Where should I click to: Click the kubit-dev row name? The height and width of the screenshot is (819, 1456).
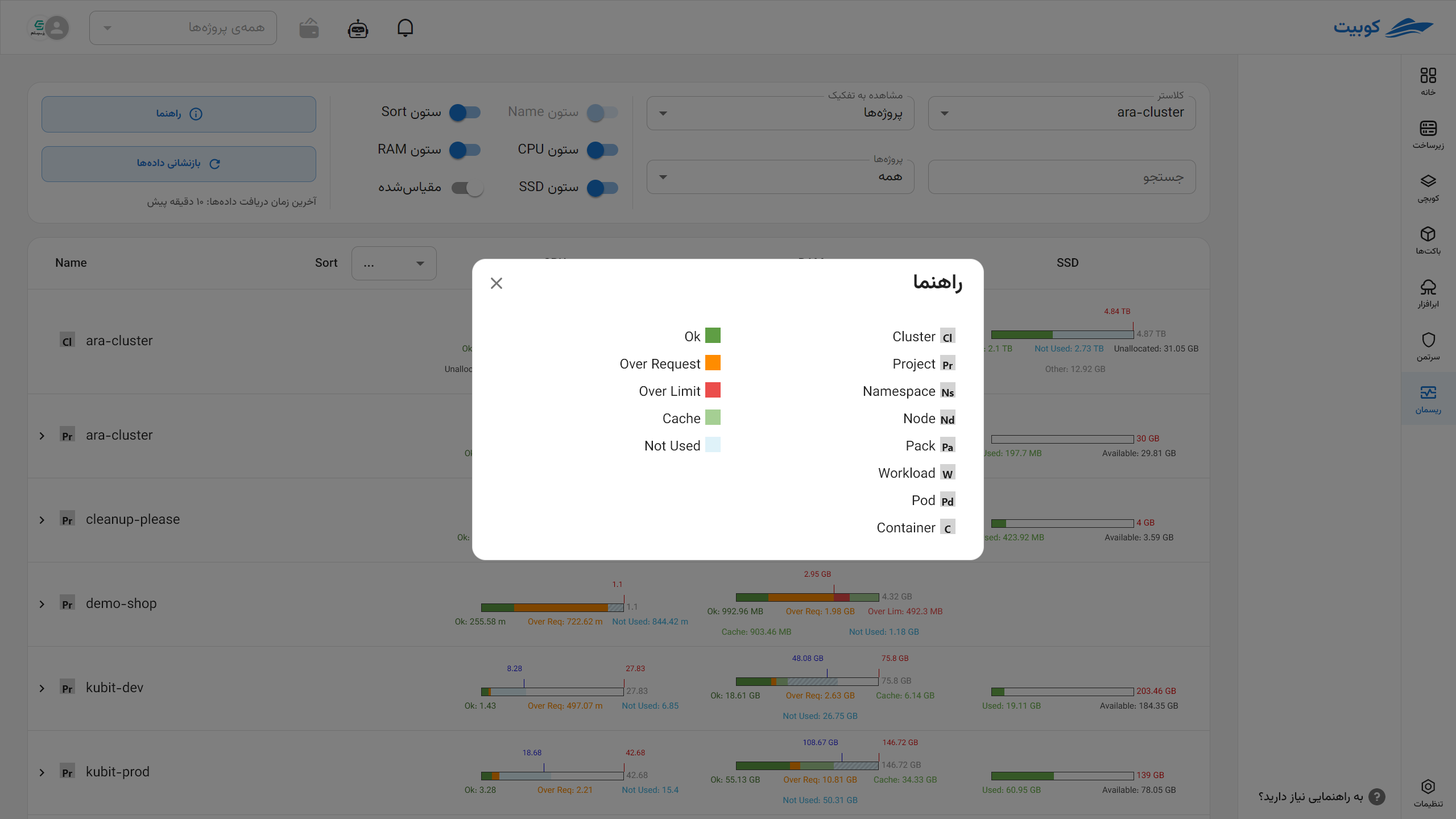[114, 688]
